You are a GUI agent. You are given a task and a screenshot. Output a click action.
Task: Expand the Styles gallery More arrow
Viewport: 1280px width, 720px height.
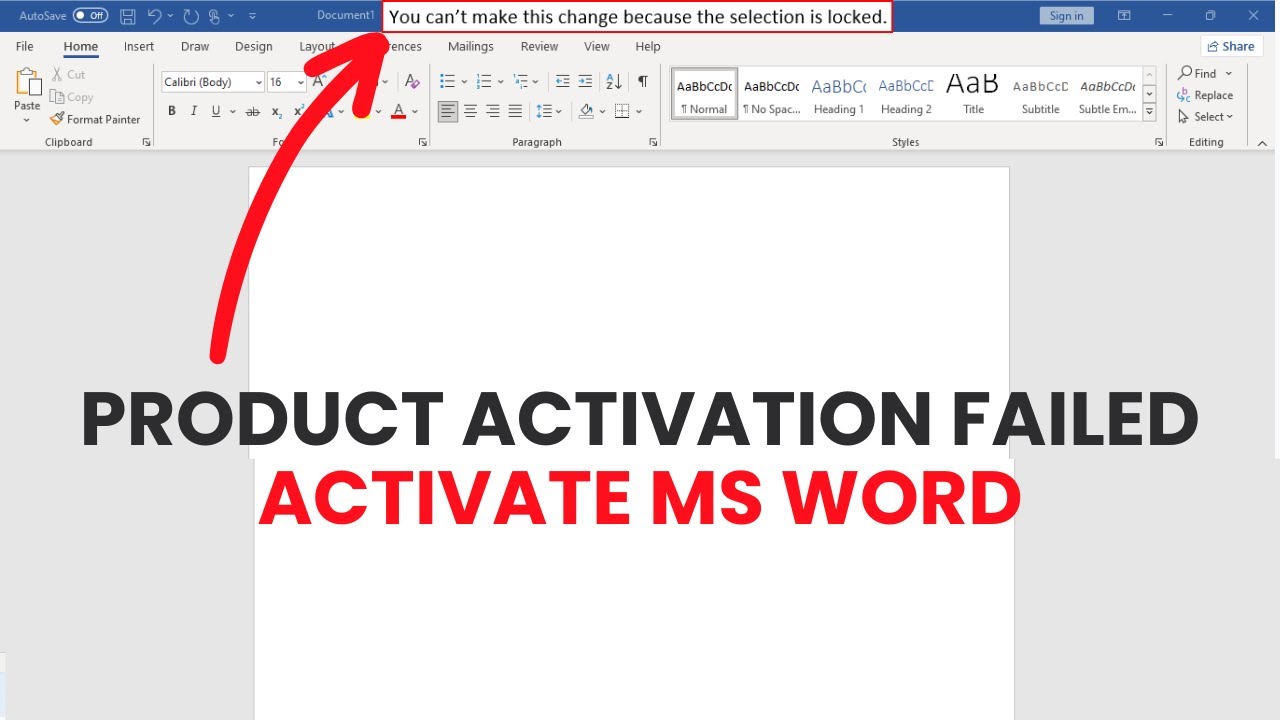pos(1150,113)
